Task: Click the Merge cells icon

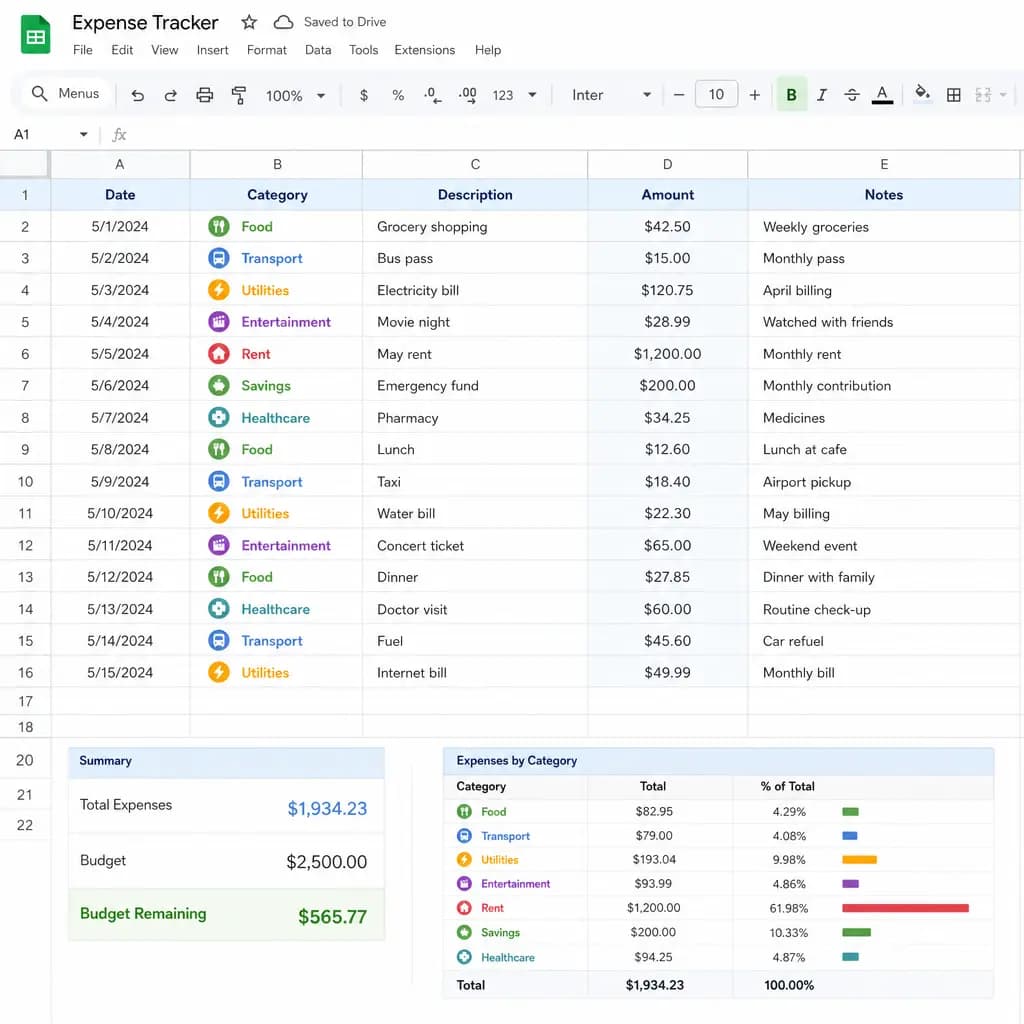Action: 984,95
